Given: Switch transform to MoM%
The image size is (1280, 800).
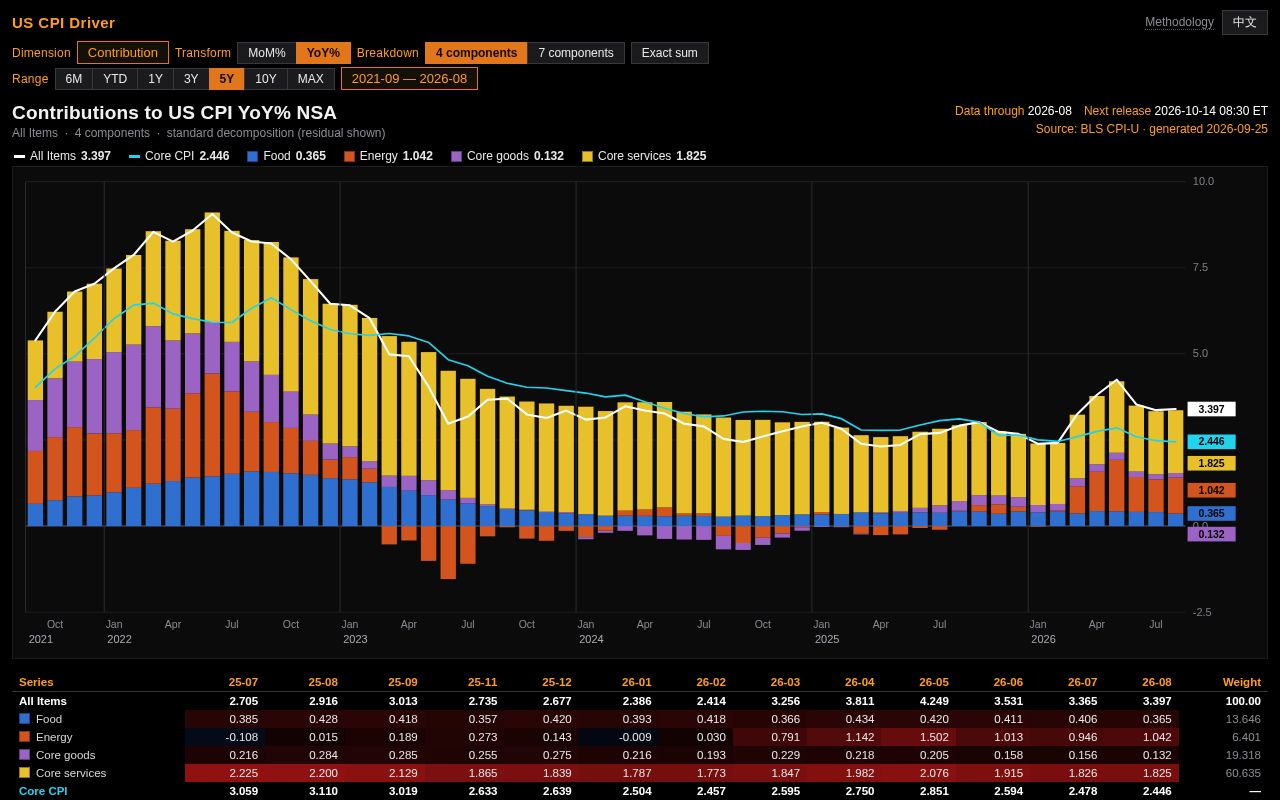Looking at the screenshot, I should (x=267, y=53).
